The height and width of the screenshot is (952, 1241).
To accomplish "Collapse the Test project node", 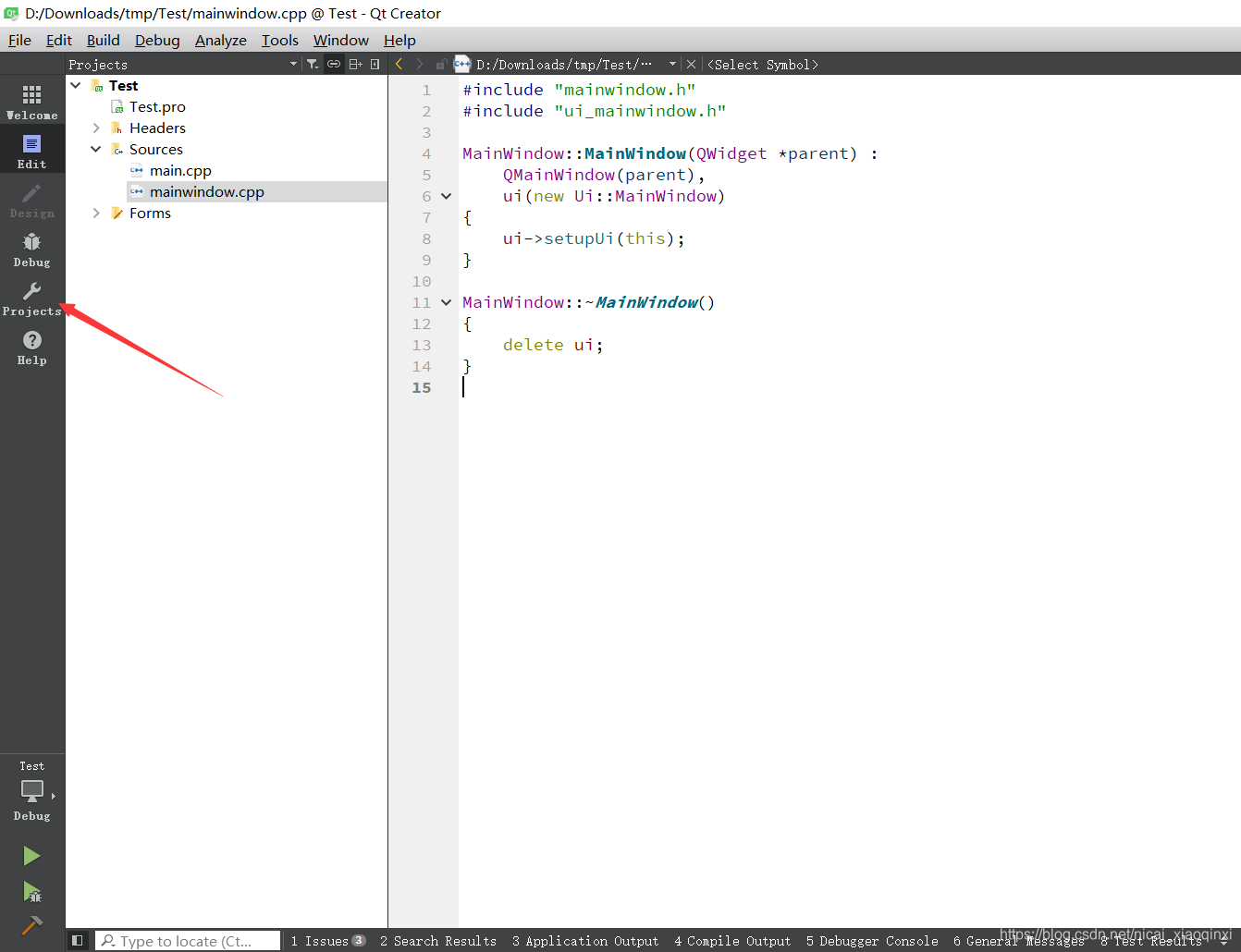I will [x=76, y=85].
